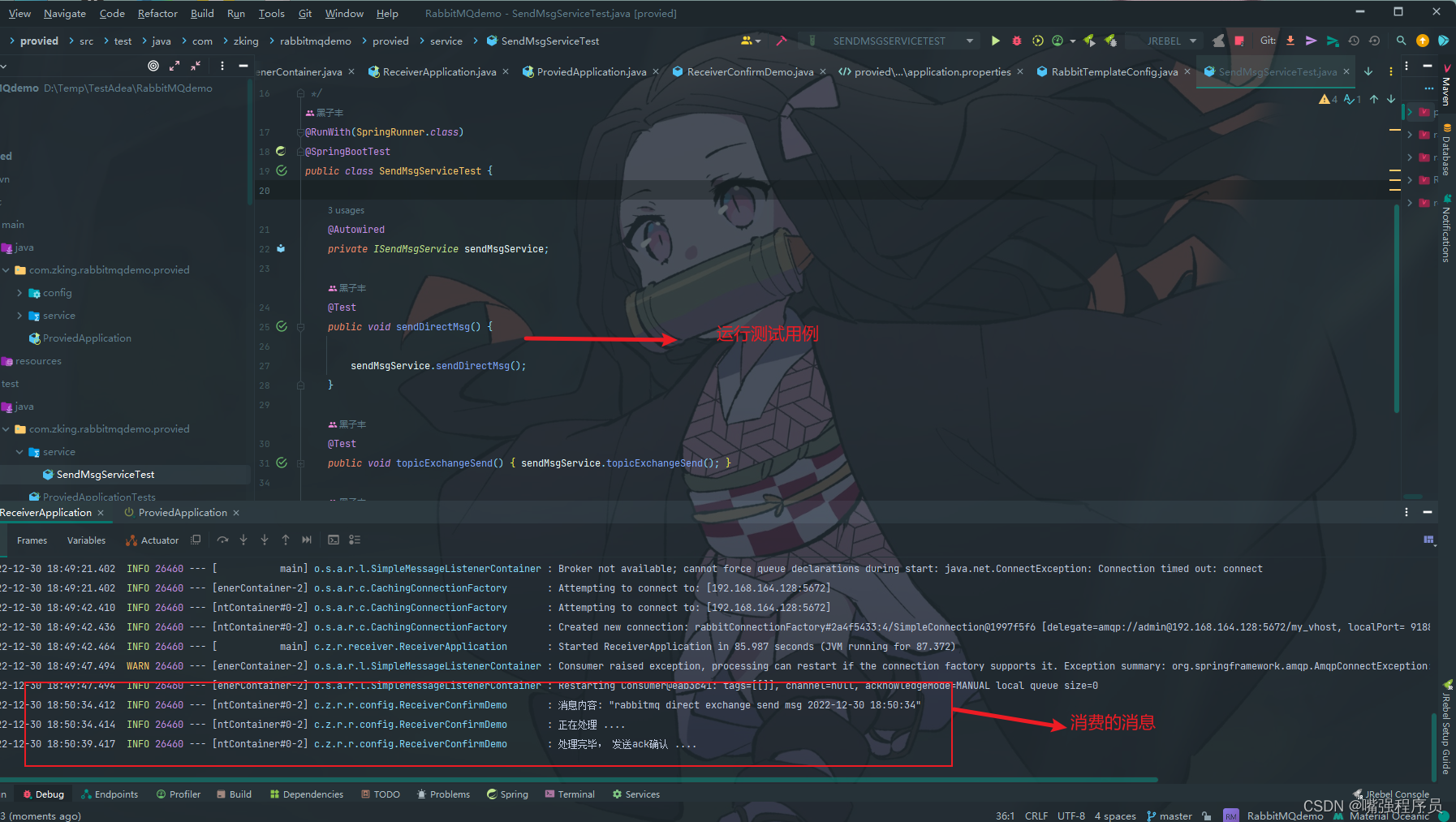
Task: Collapse the test service folder
Action: [19, 452]
